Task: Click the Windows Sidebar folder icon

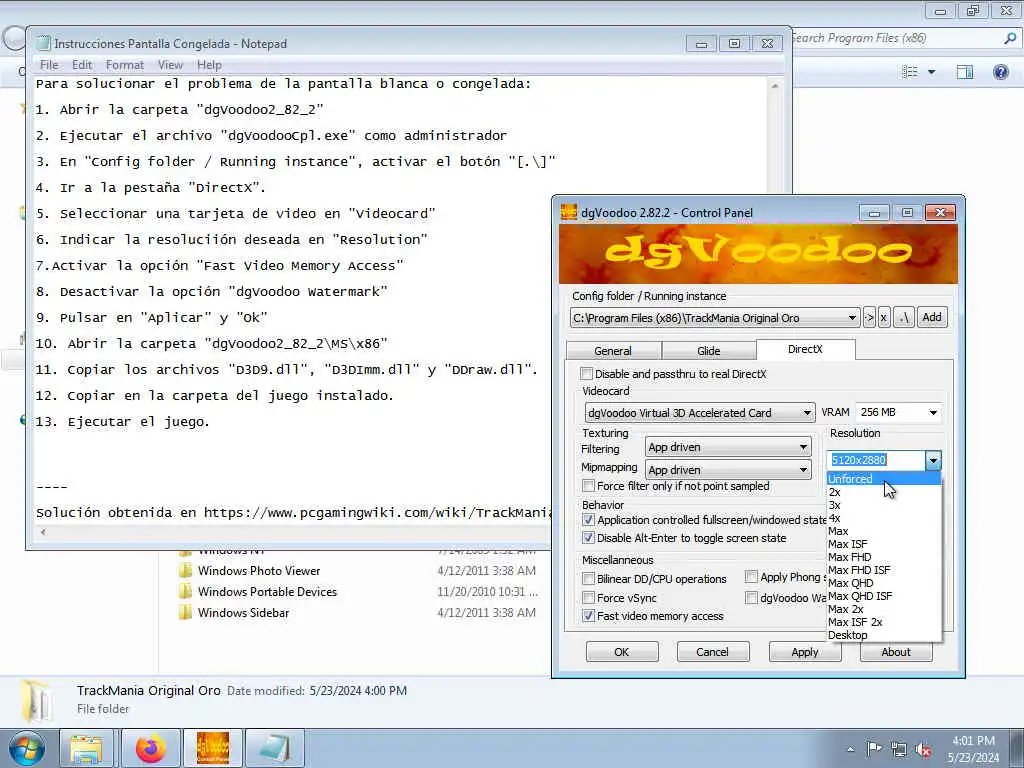Action: point(185,613)
